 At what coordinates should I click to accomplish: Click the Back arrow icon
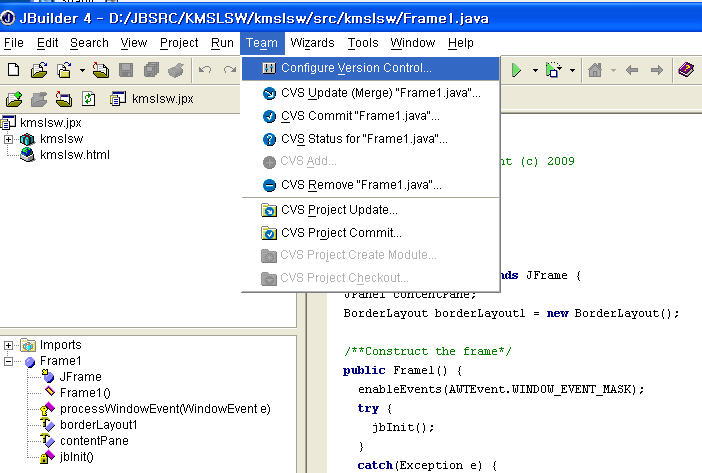tap(632, 70)
